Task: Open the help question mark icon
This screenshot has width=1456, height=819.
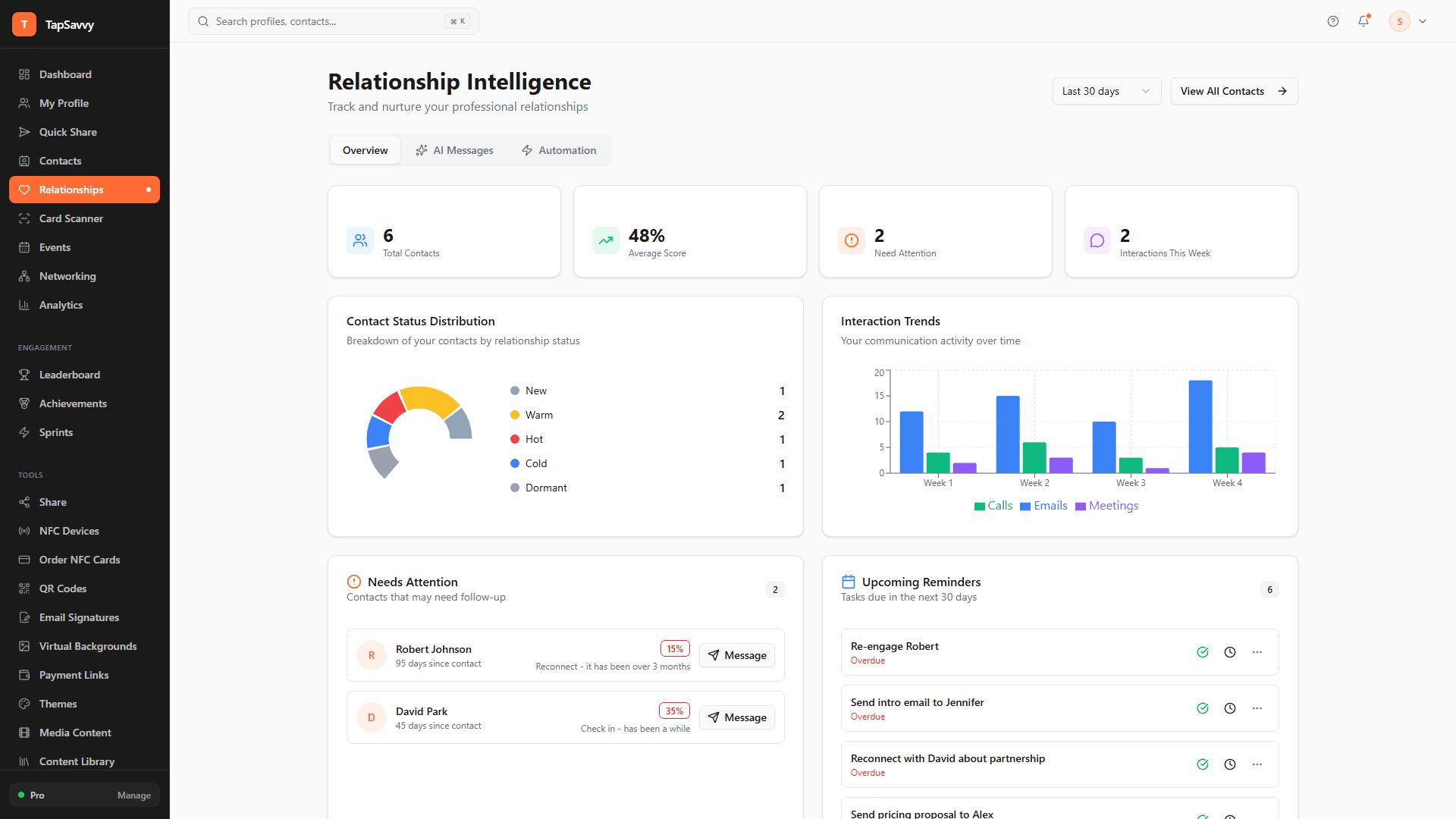Action: tap(1333, 21)
